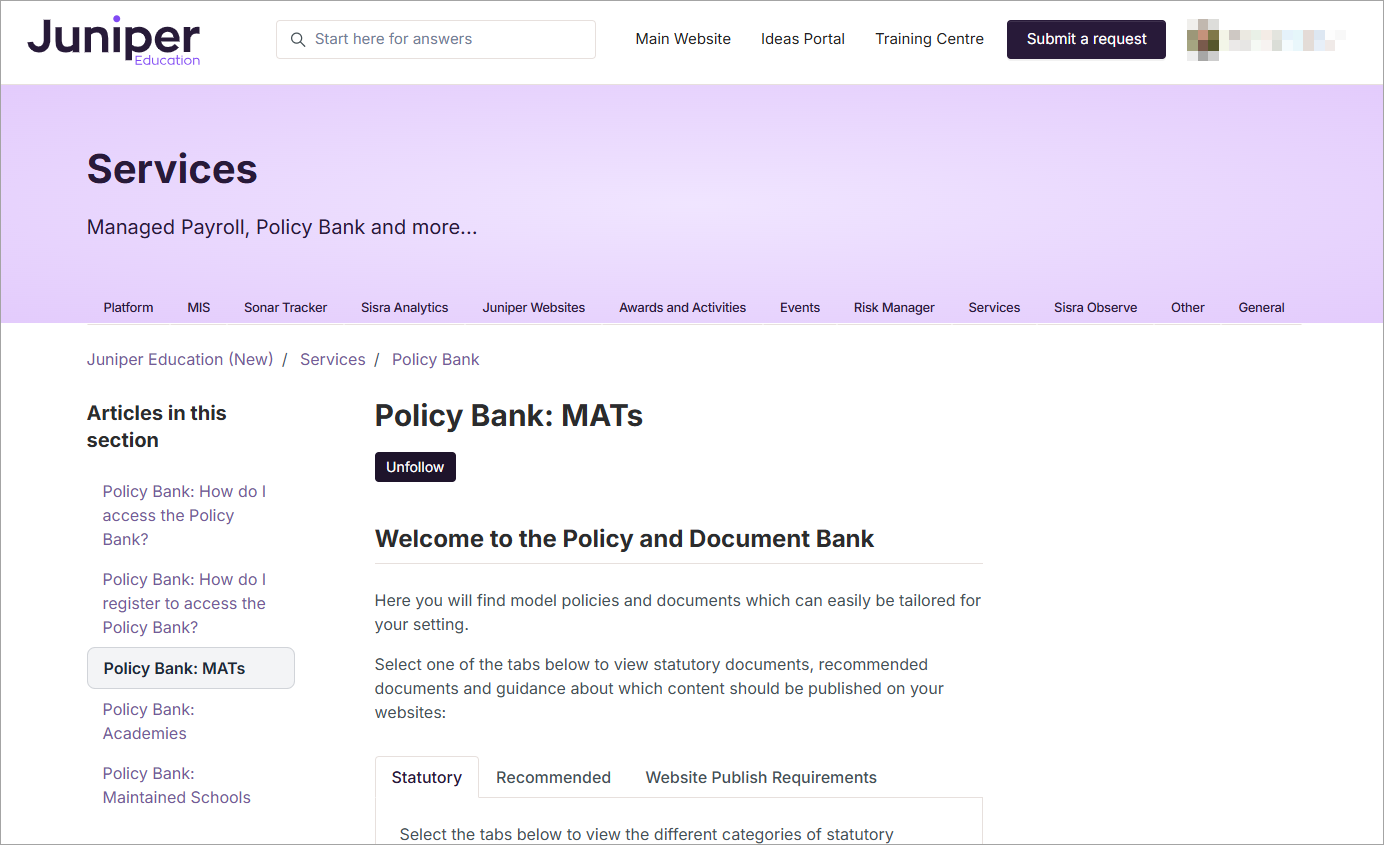Click Juniper Education (New) breadcrumb
Screen dimensions: 1384x845
pos(180,359)
